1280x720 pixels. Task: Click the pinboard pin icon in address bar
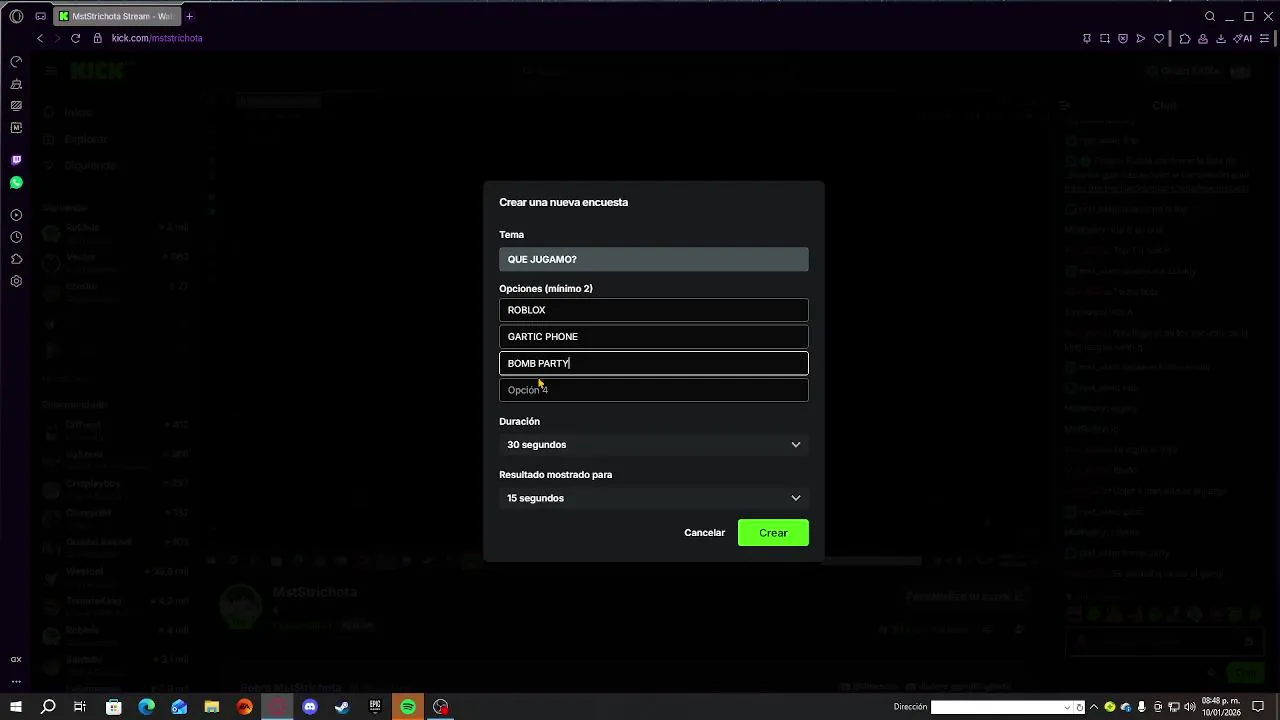pos(1087,38)
